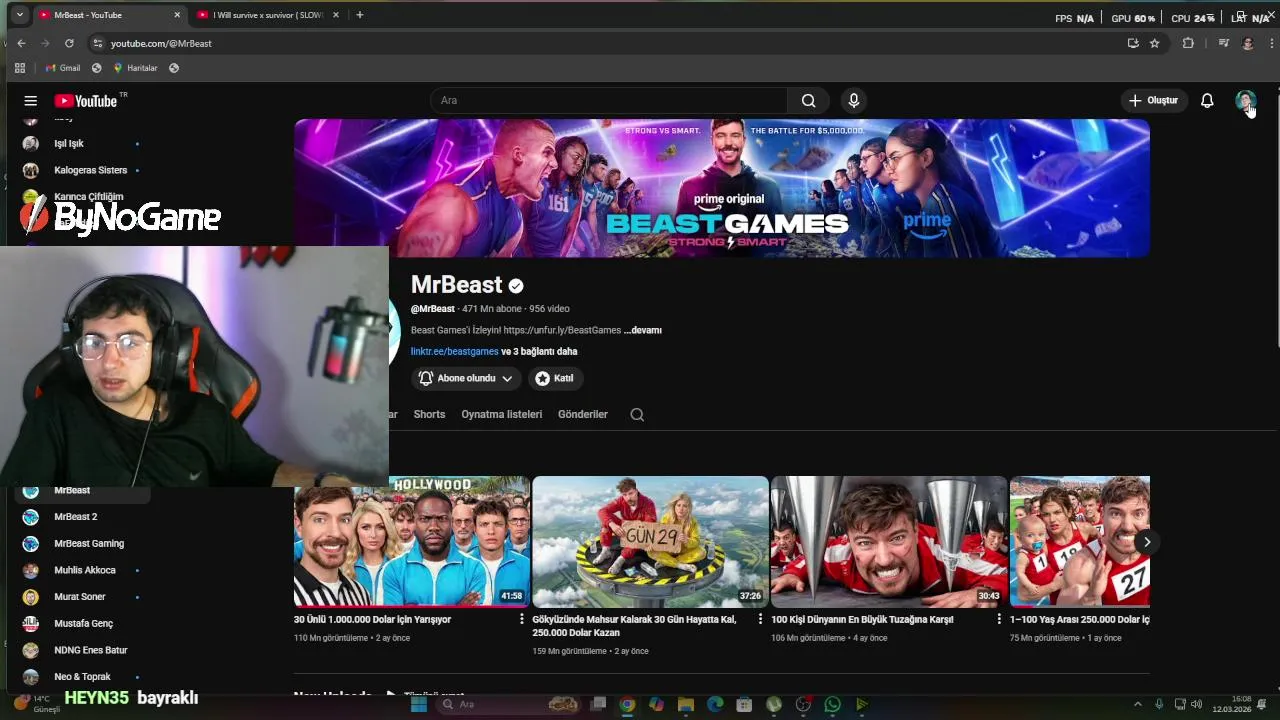1280x720 pixels.
Task: Open the tab search dropdown arrow
Action: point(19,15)
